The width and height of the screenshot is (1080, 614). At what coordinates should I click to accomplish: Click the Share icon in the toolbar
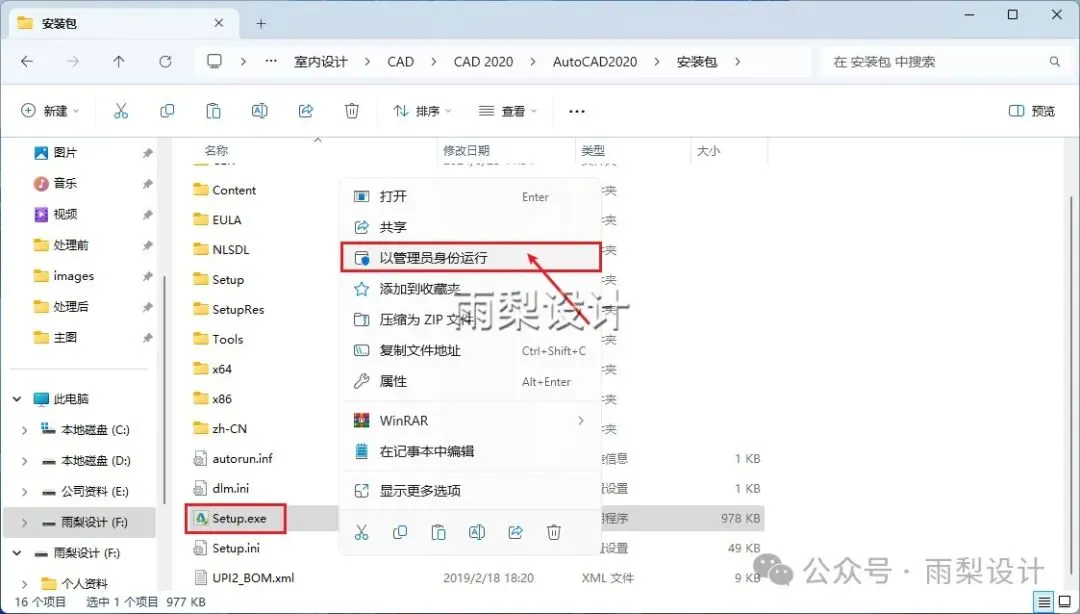[x=306, y=111]
